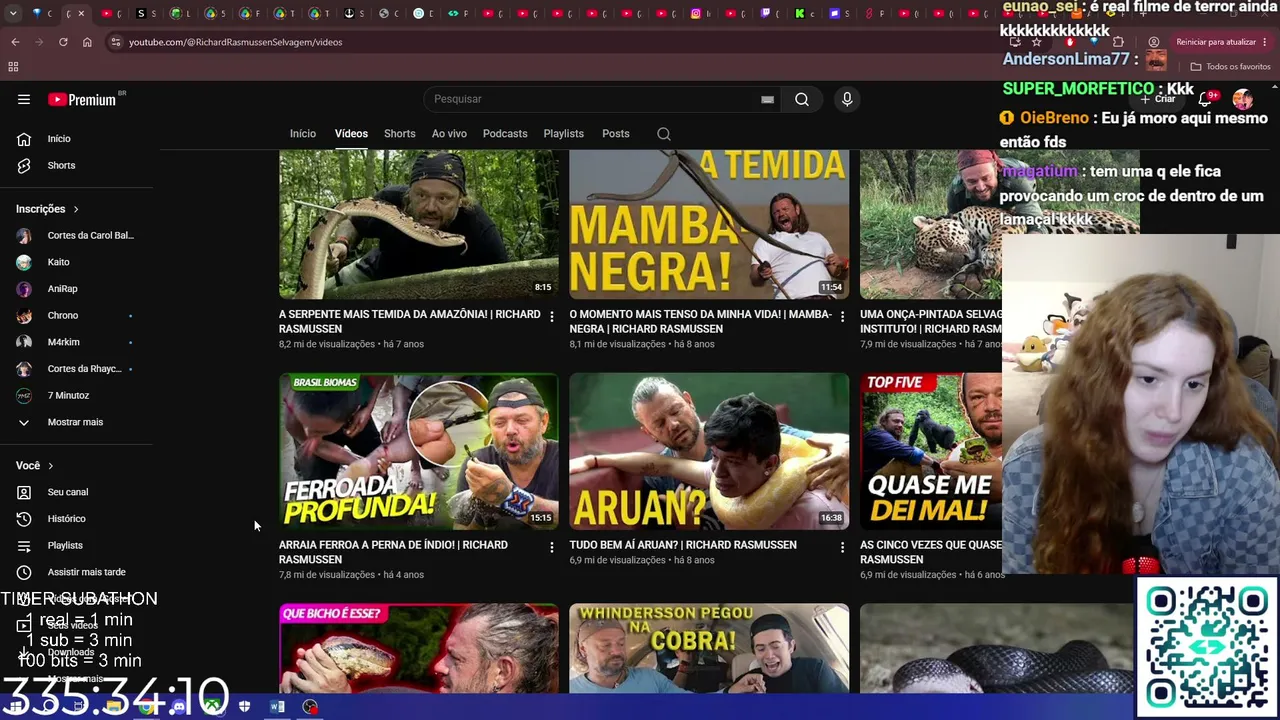Select the channel Vídeos tab

(351, 134)
